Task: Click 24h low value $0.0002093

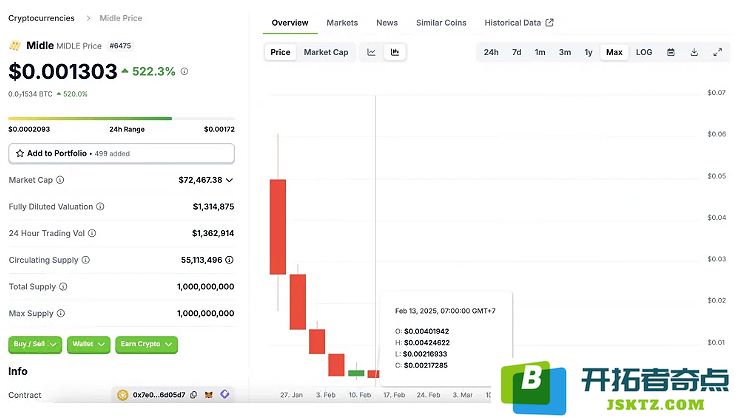Action: pyautogui.click(x=29, y=129)
